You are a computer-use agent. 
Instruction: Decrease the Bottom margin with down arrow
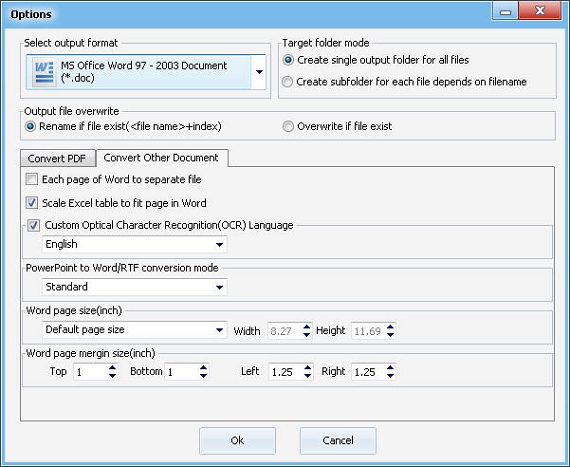click(203, 375)
